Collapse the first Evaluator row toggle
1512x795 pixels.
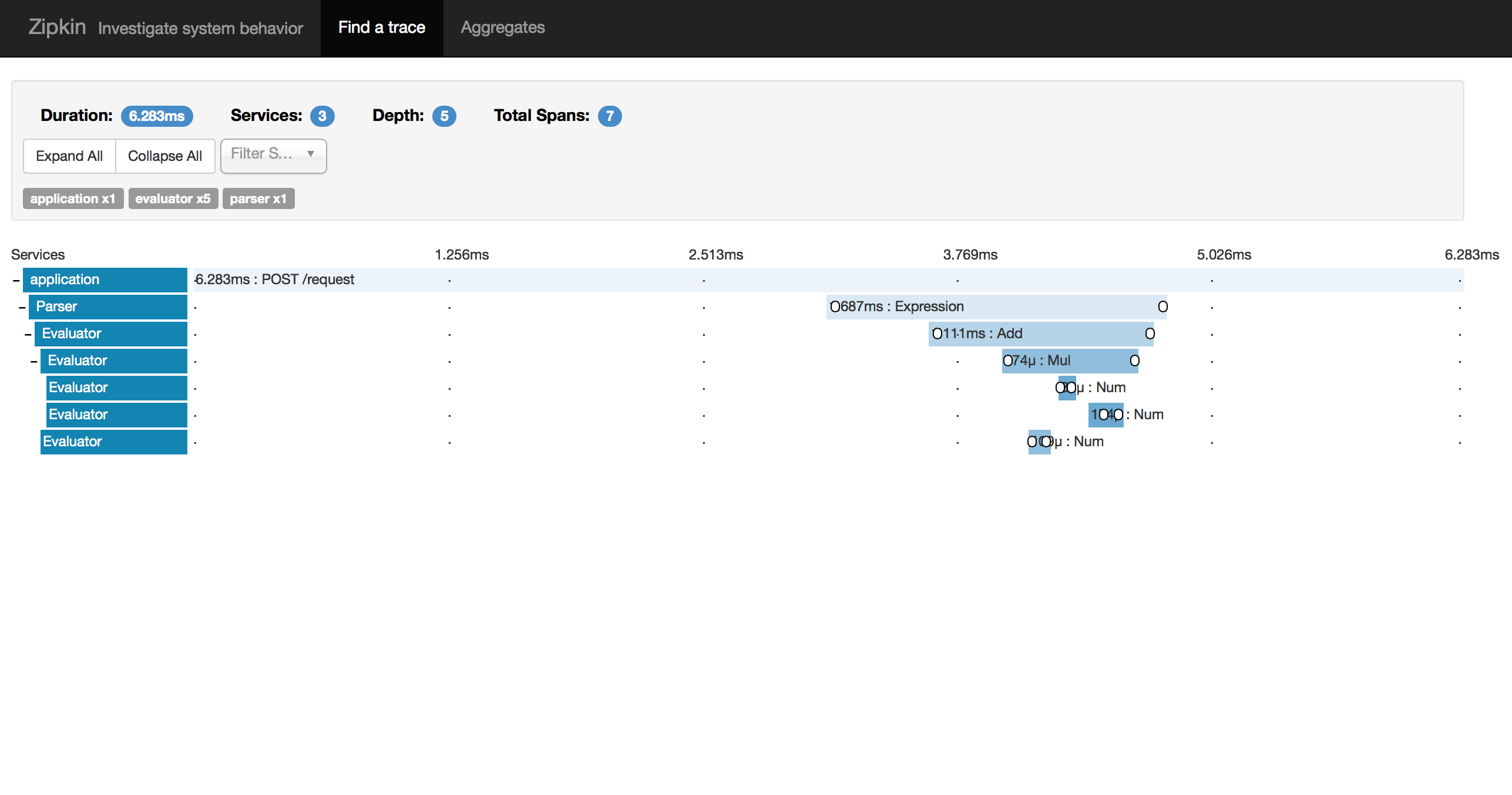click(x=28, y=334)
